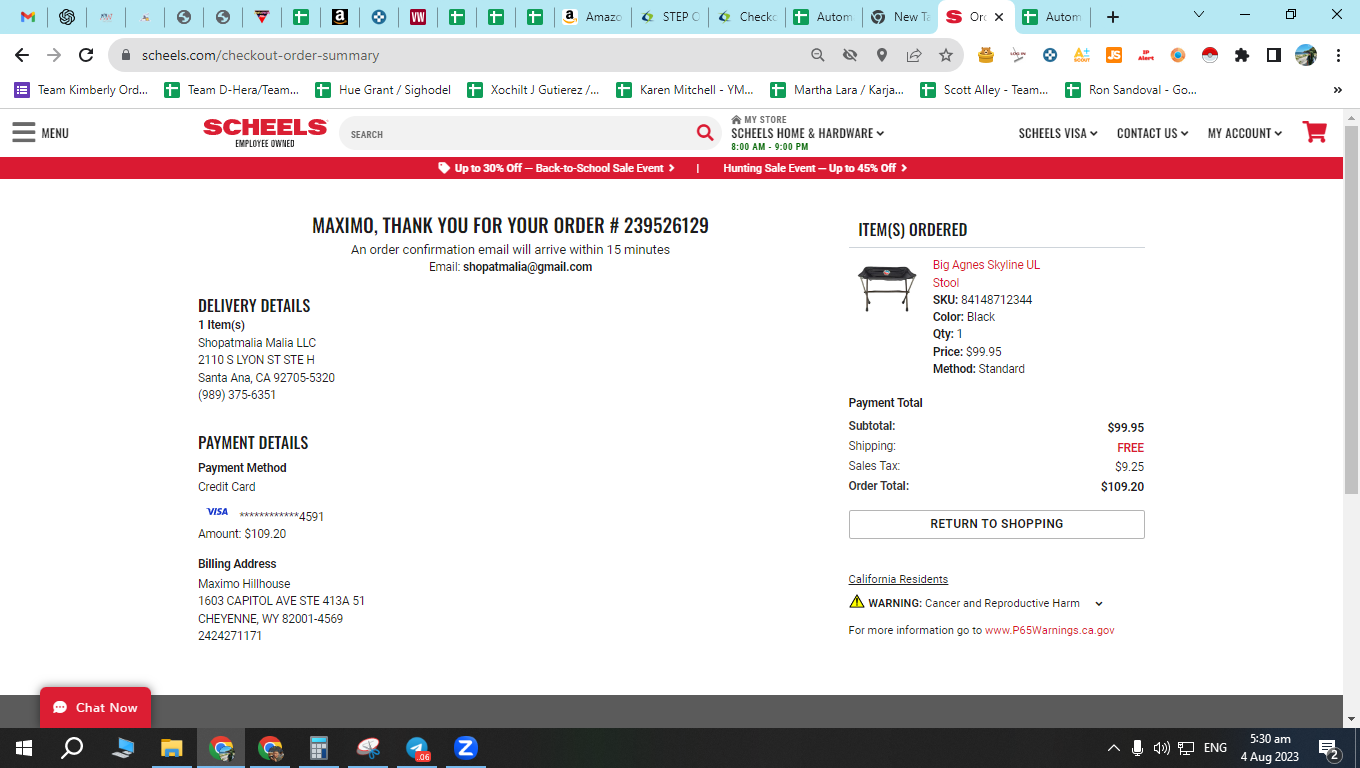Open Zoom from the taskbar

465,748
